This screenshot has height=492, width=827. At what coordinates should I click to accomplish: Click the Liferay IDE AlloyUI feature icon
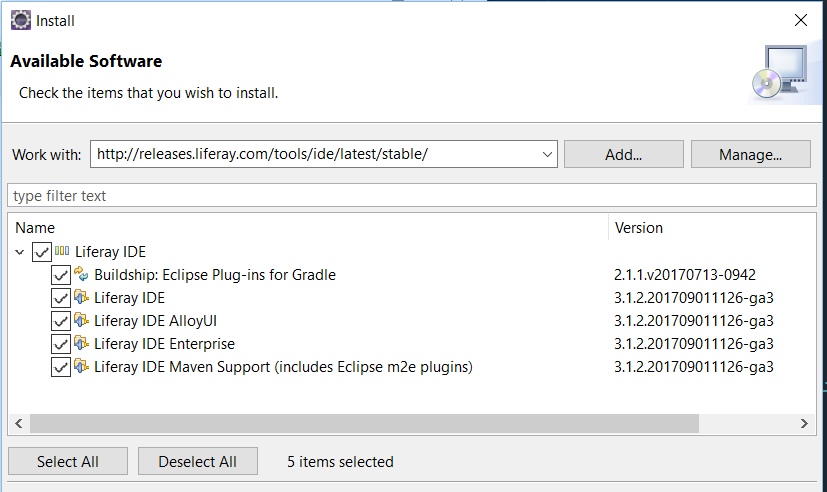coord(81,320)
